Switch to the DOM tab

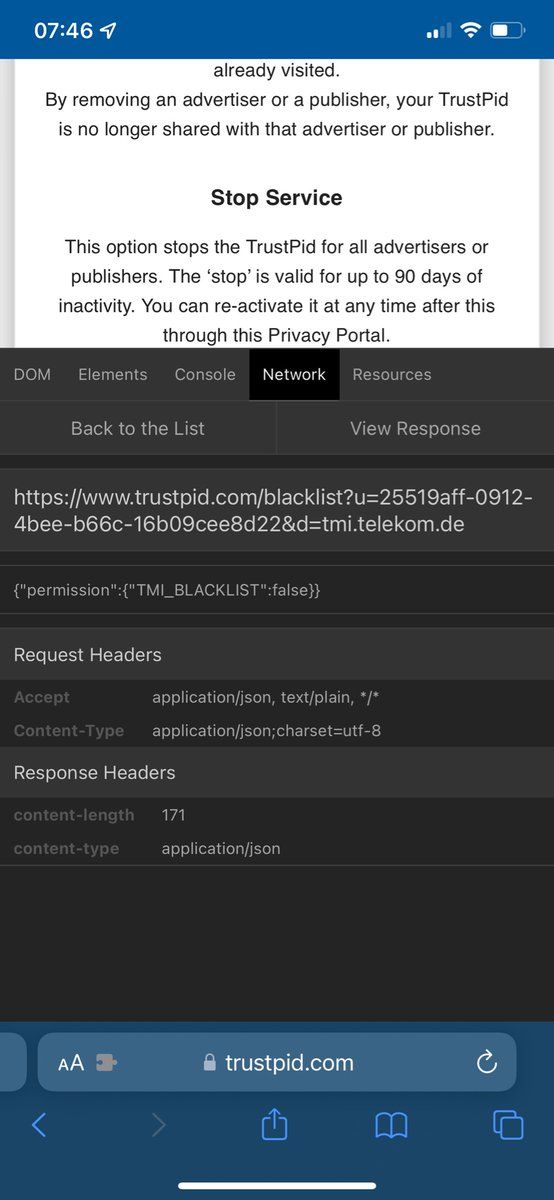click(31, 374)
